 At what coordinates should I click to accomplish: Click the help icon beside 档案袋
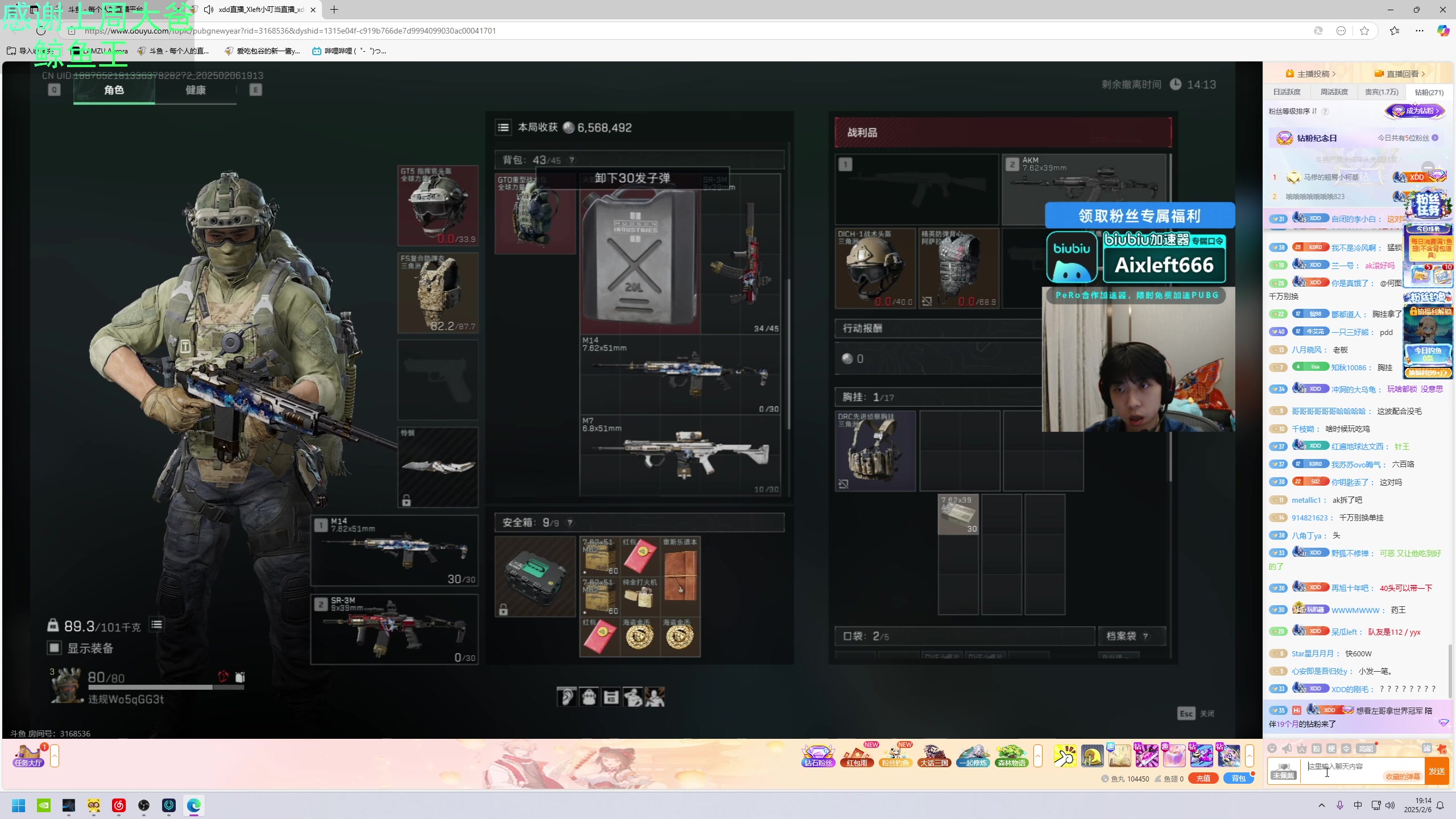(x=1145, y=636)
